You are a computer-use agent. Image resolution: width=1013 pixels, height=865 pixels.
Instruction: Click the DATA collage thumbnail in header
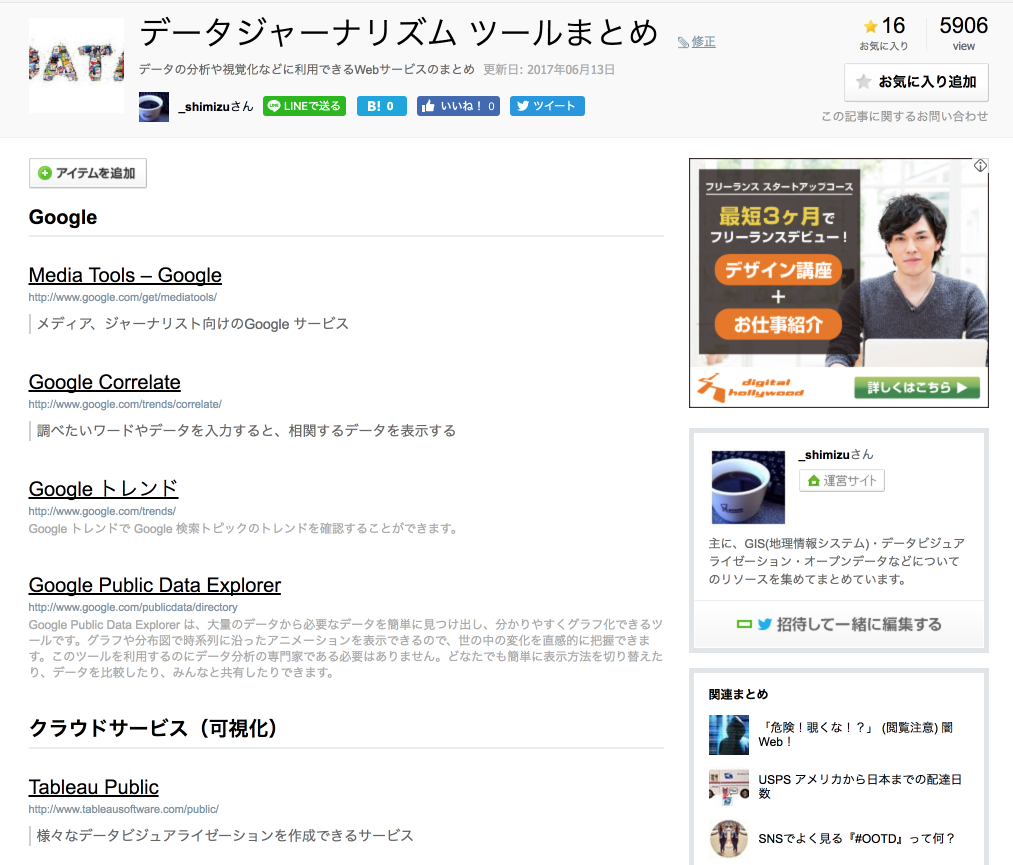coord(76,65)
